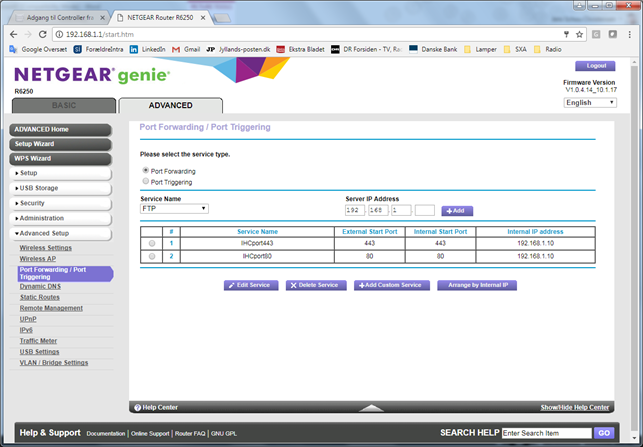Click the Add Custom Service button

click(x=390, y=285)
